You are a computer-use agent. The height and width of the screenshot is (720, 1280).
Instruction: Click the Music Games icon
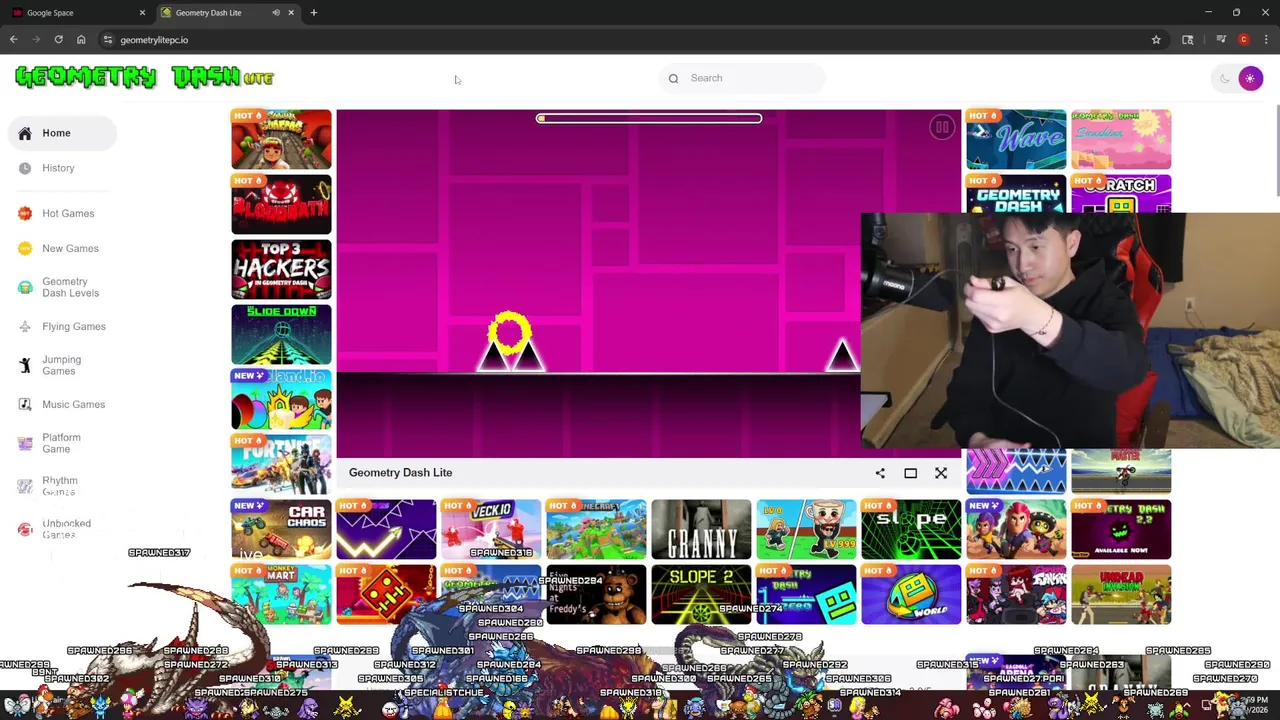25,404
